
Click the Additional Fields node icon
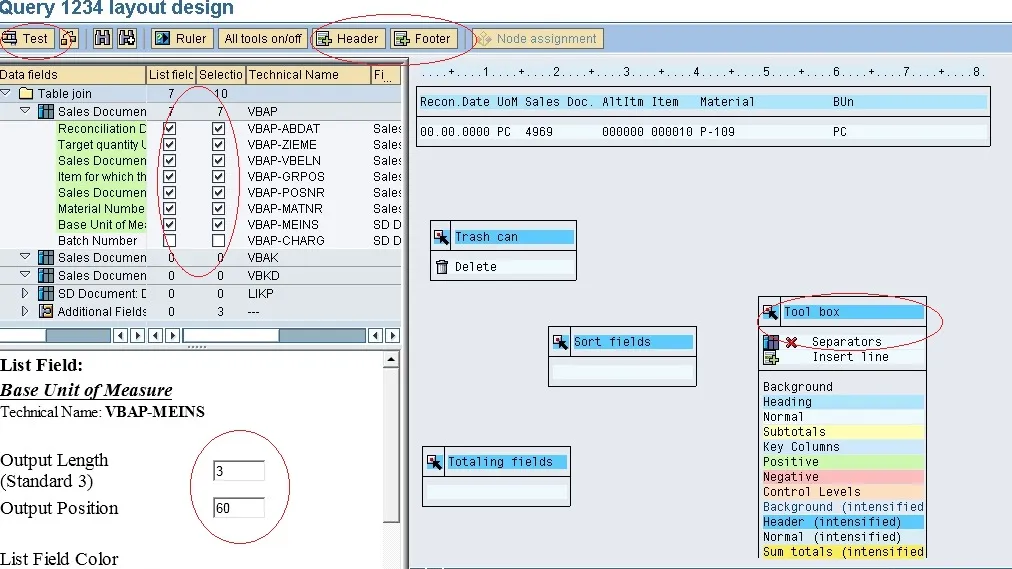[x=46, y=312]
